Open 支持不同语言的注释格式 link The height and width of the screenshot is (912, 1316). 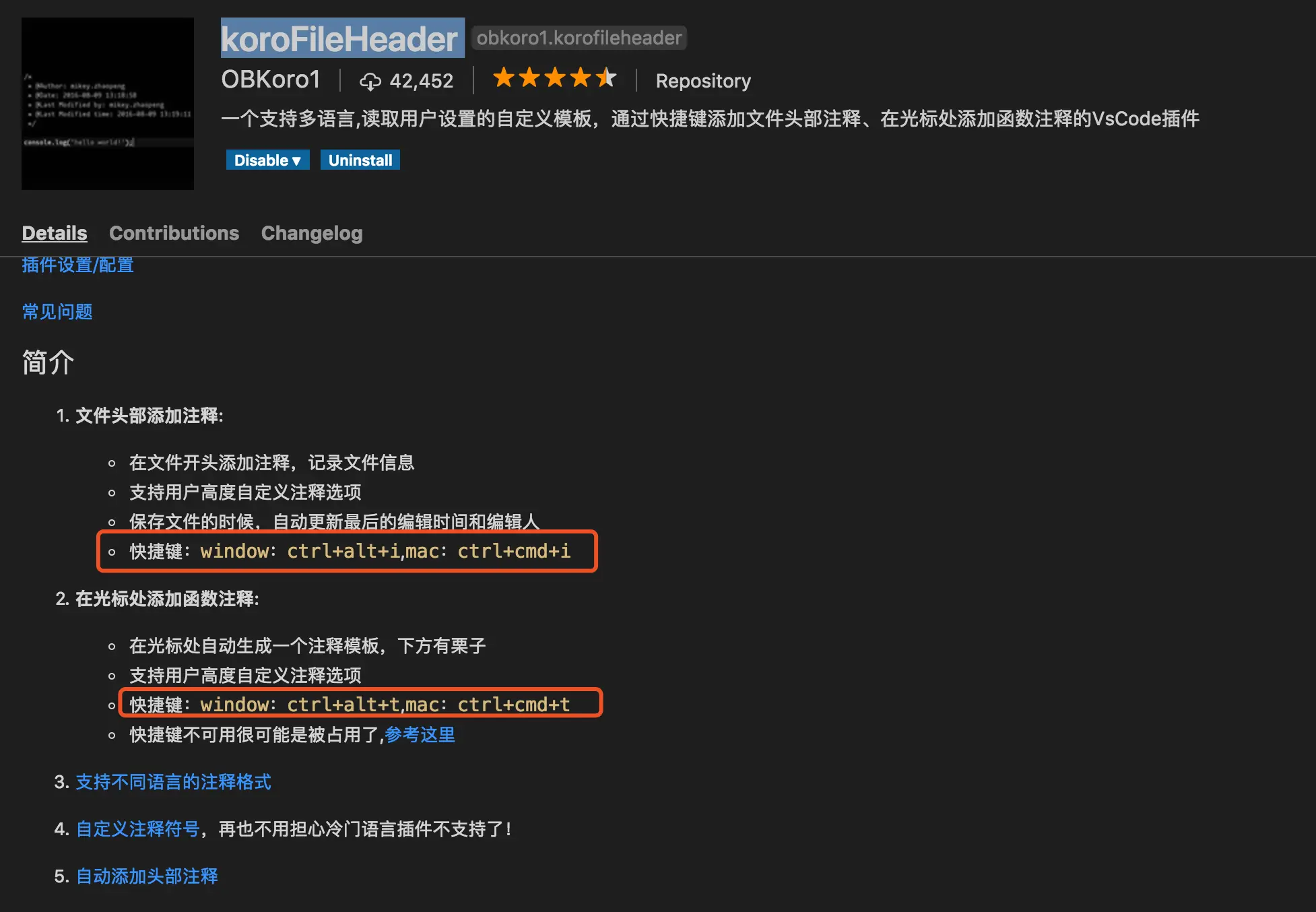[173, 782]
